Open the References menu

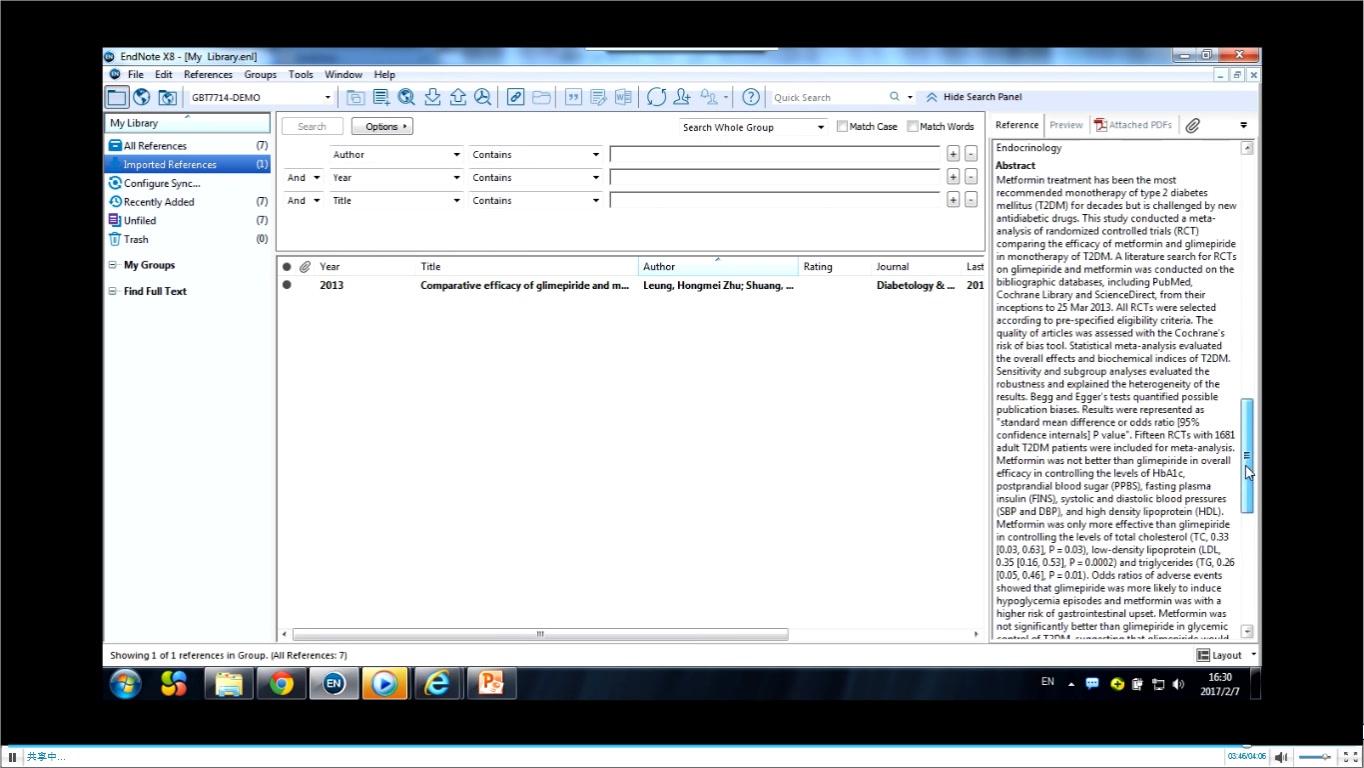pyautogui.click(x=208, y=75)
